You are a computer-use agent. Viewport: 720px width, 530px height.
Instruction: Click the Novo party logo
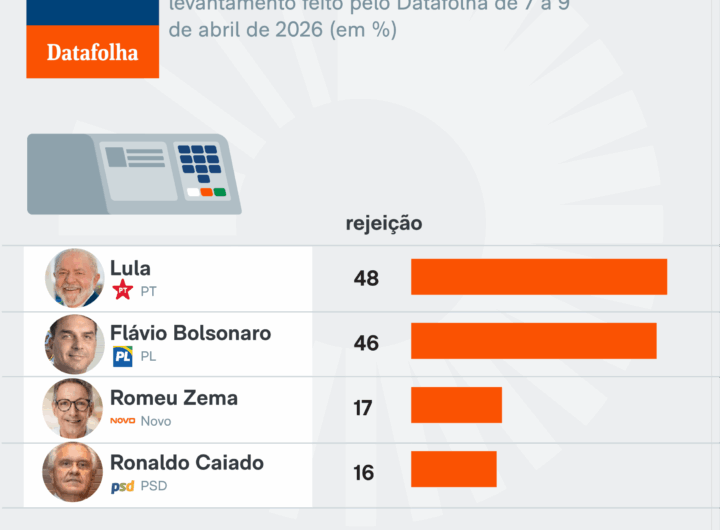[122, 421]
